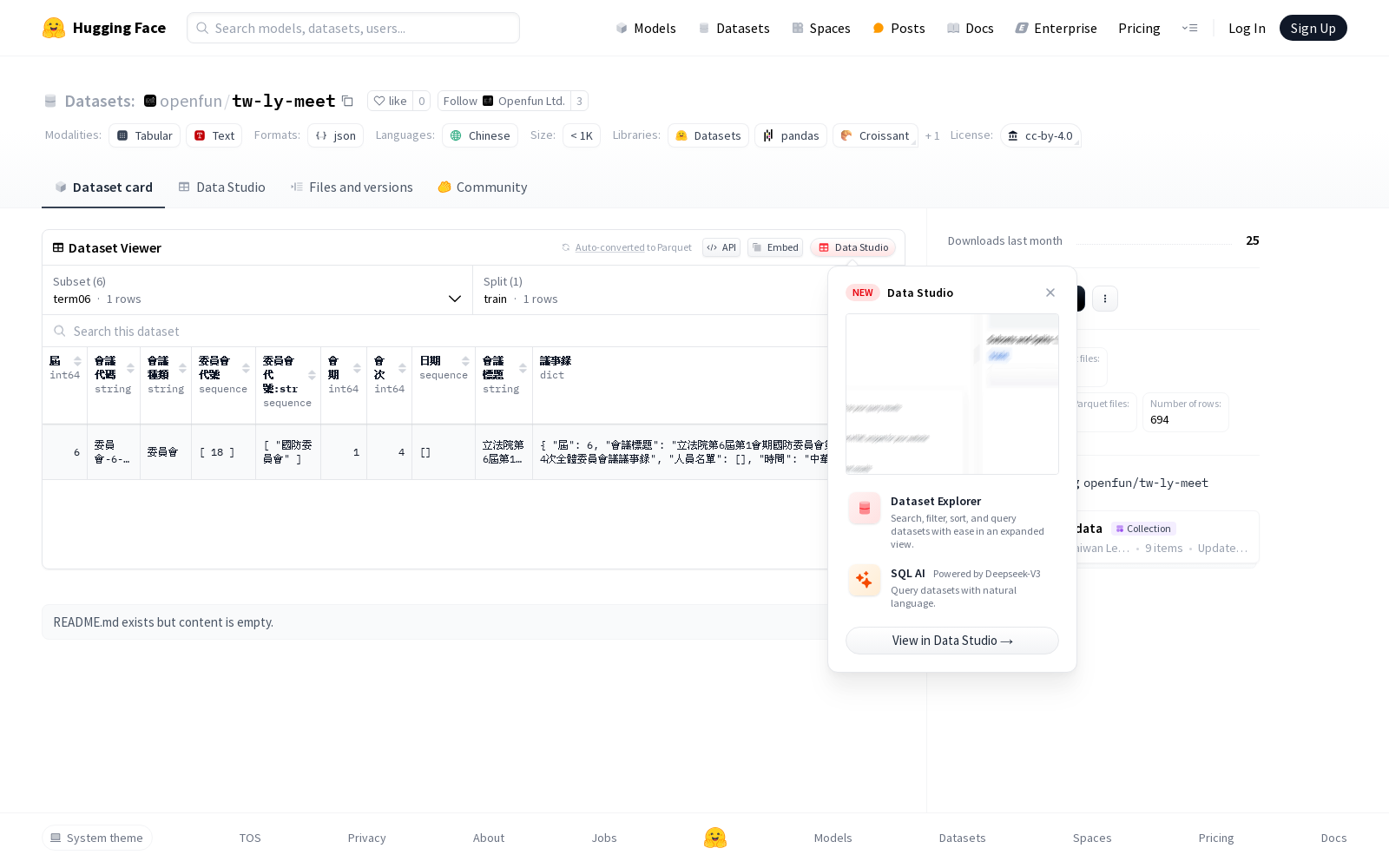Screen dimensions: 1389x868
Task: Open Posts in top navigation
Action: point(899,28)
